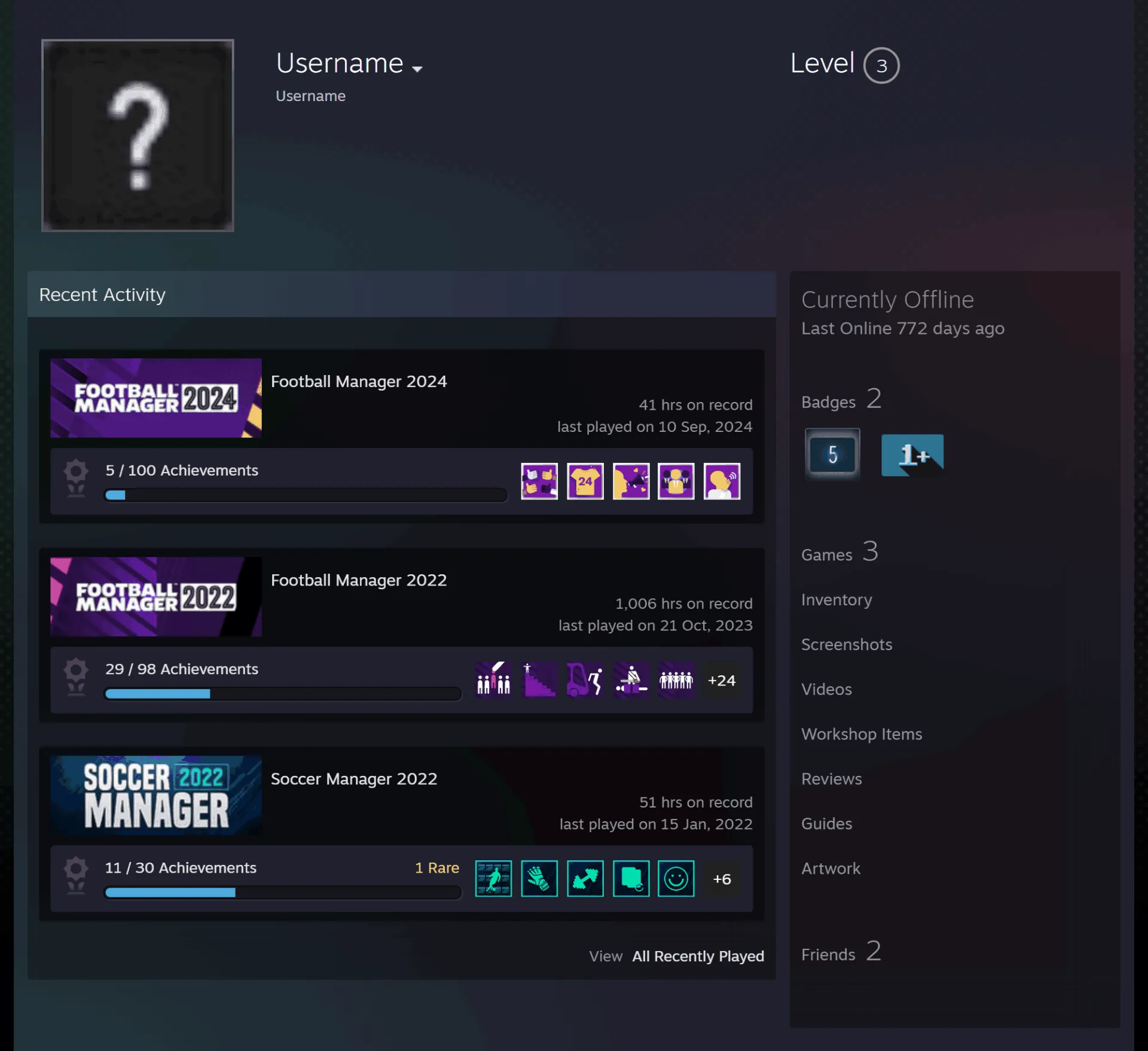Image resolution: width=1148 pixels, height=1051 pixels.
Task: Click the Soccer Manager 2022 title link
Action: [x=354, y=778]
